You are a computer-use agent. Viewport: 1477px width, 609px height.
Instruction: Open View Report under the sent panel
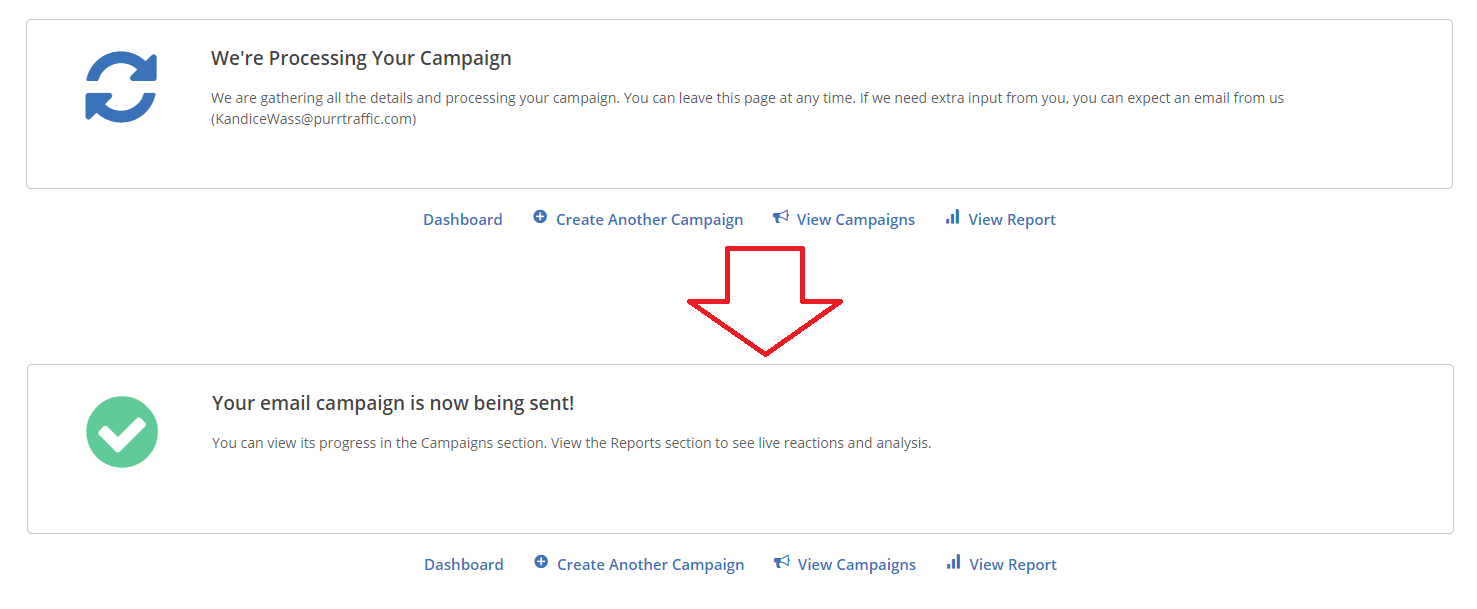[x=1013, y=564]
